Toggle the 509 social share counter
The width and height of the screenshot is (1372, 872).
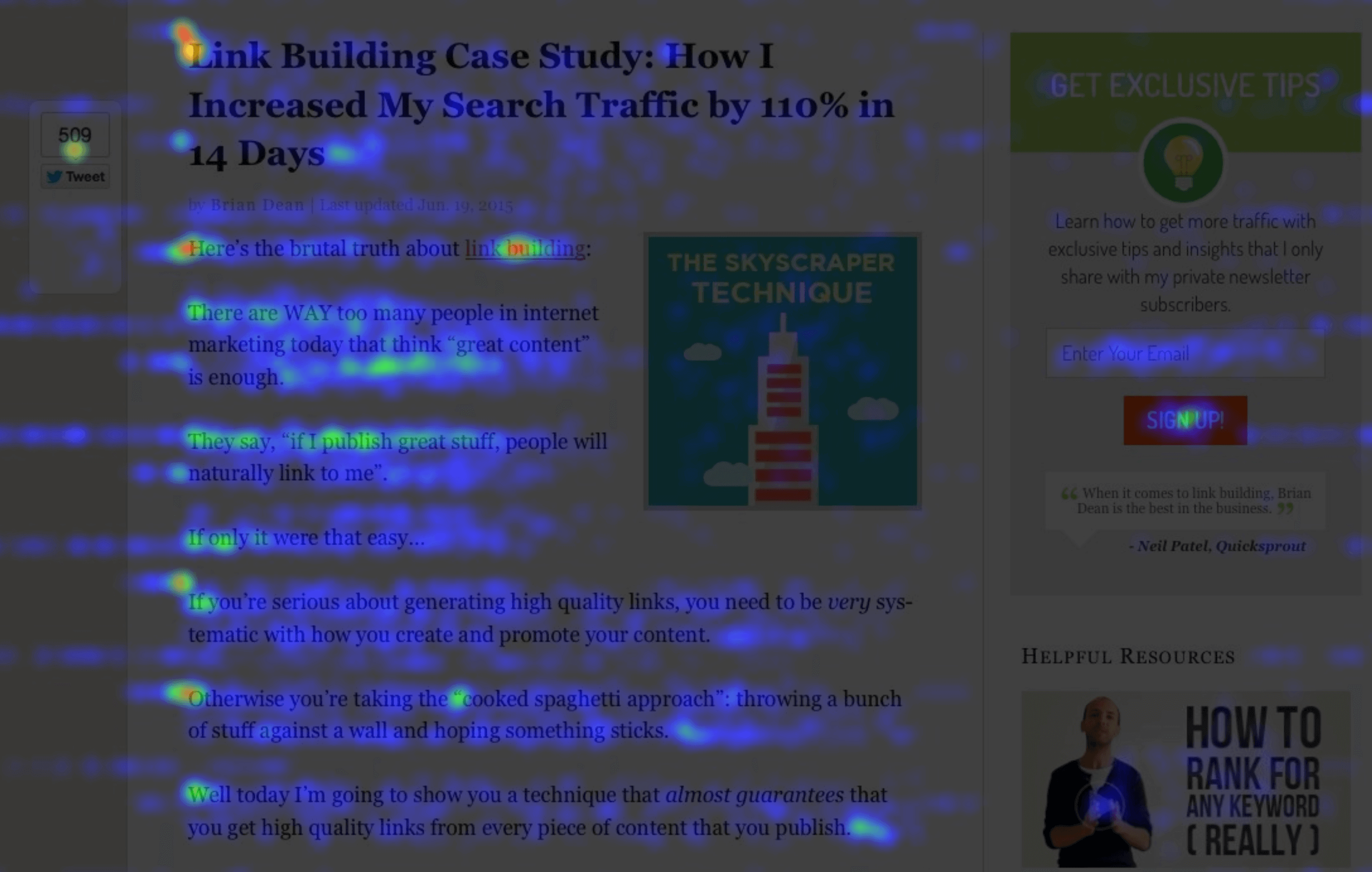pyautogui.click(x=75, y=135)
